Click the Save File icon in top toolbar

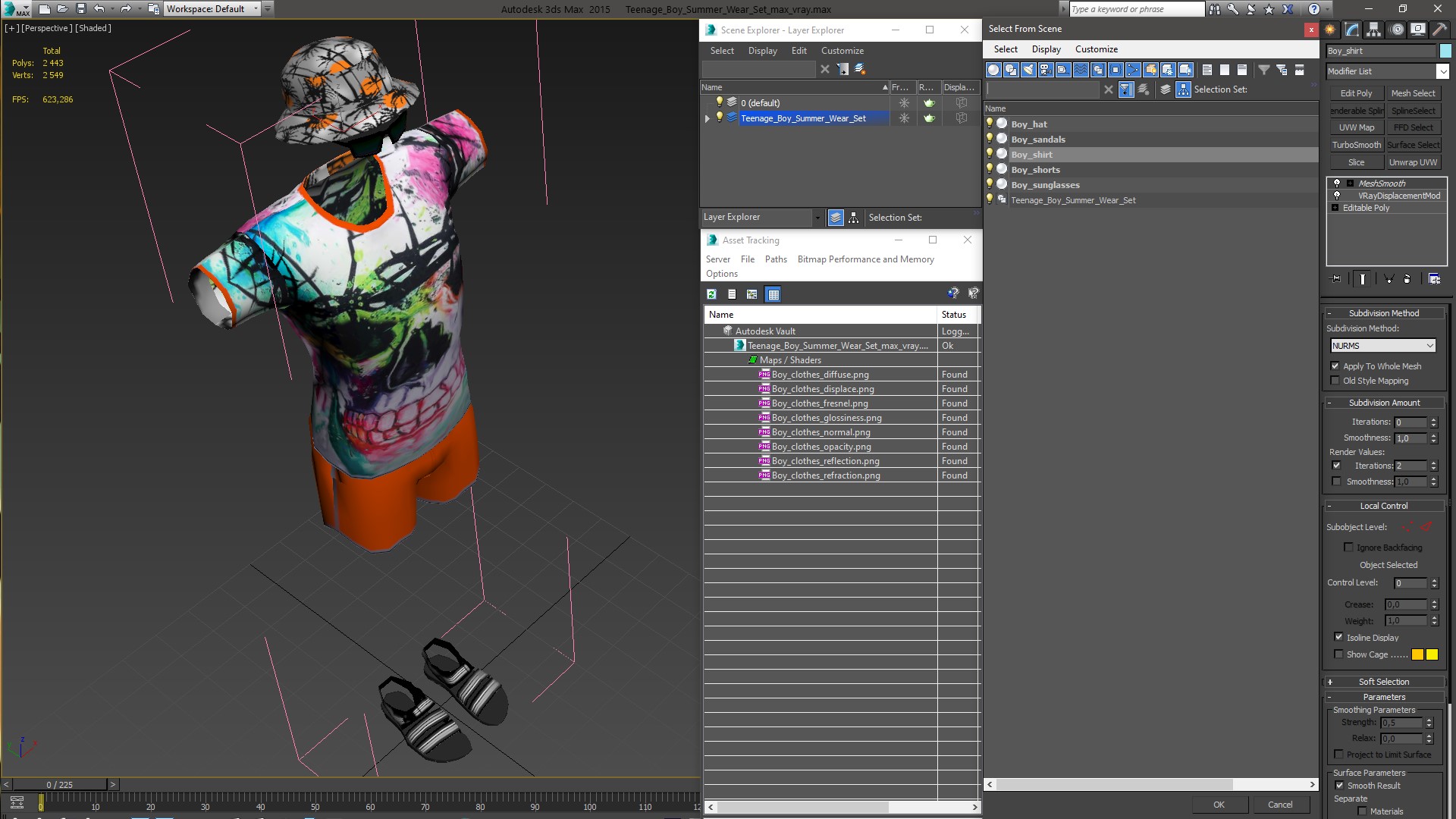81,9
